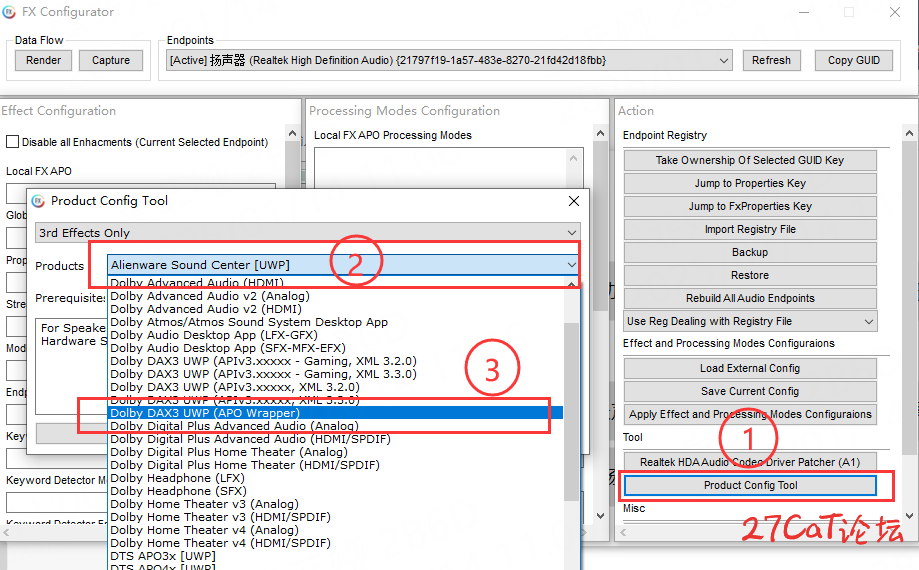
Task: Click the Refresh endpoints button
Action: pos(771,60)
